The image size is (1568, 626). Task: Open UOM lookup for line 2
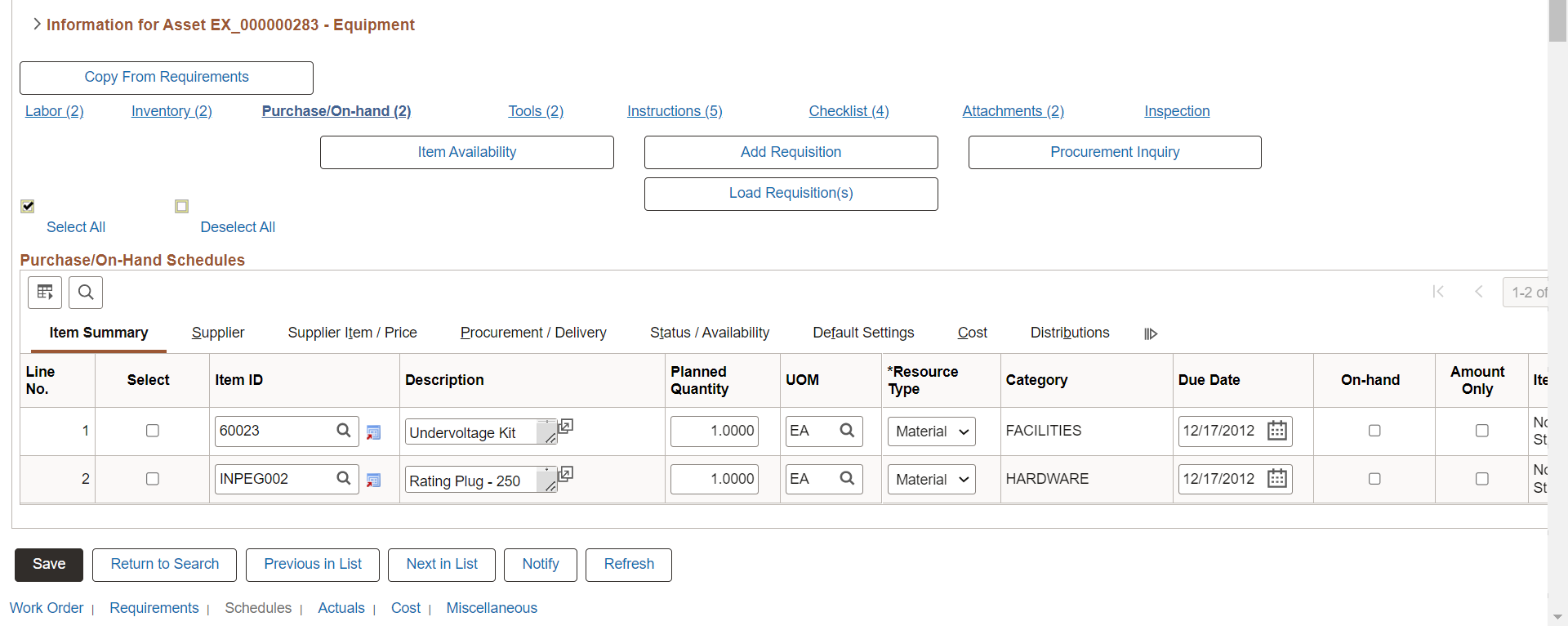pyautogui.click(x=847, y=479)
